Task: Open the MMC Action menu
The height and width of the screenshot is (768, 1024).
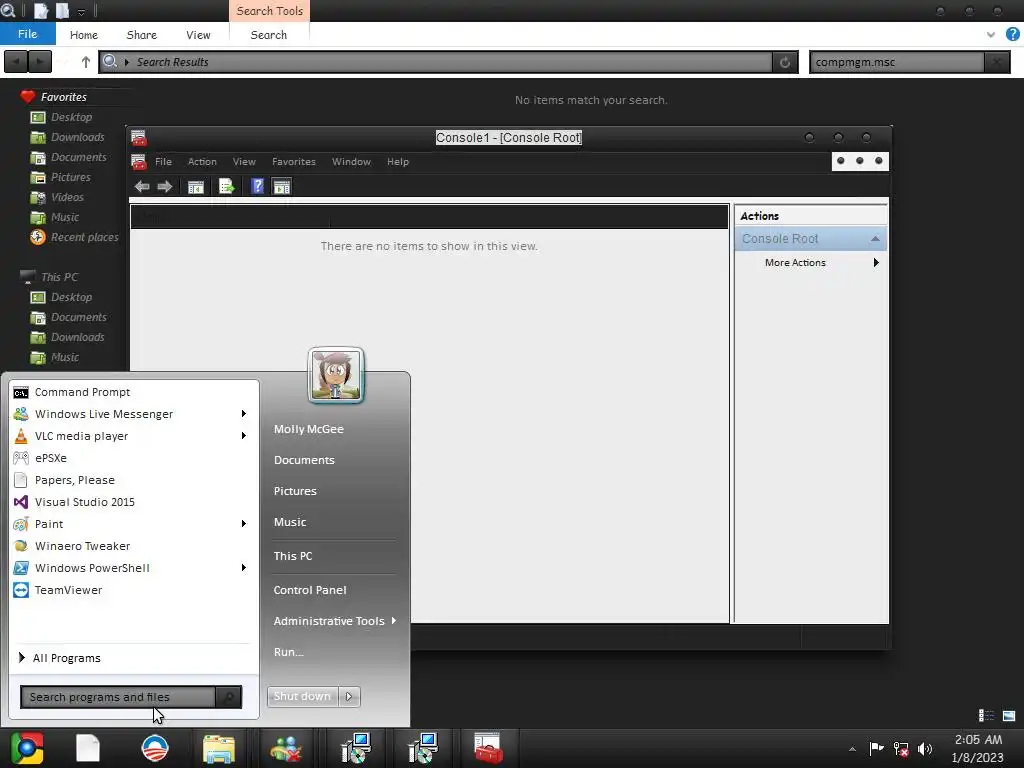Action: 202,162
